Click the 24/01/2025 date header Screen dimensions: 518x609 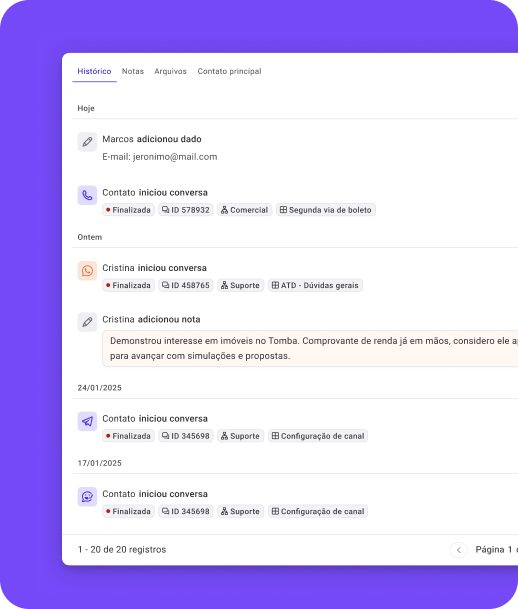(x=99, y=388)
